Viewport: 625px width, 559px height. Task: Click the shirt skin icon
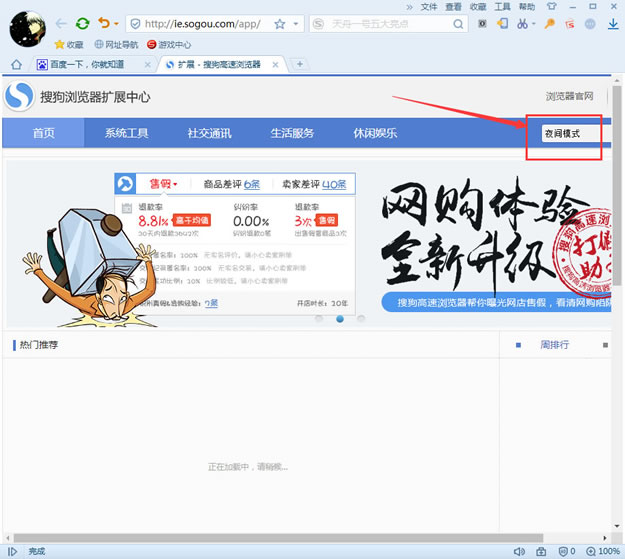click(552, 6)
